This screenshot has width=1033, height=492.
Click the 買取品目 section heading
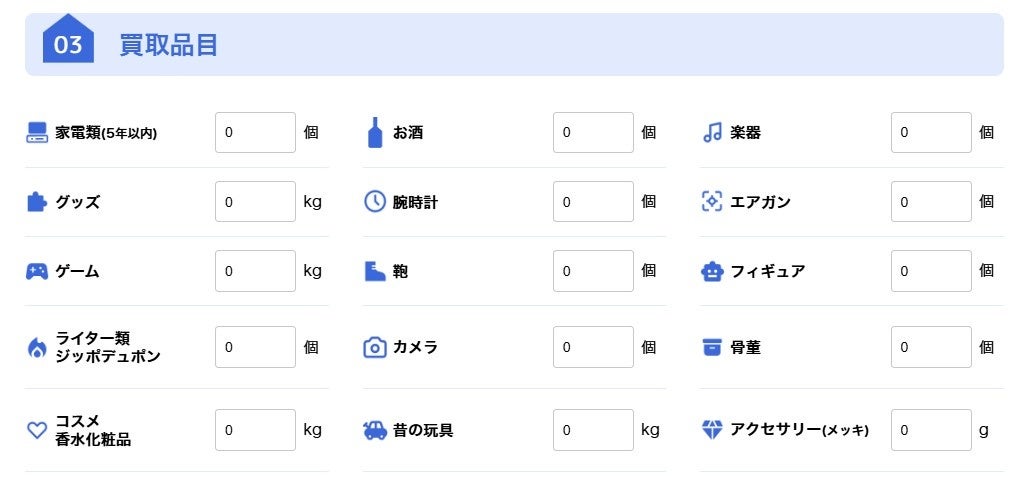[169, 45]
